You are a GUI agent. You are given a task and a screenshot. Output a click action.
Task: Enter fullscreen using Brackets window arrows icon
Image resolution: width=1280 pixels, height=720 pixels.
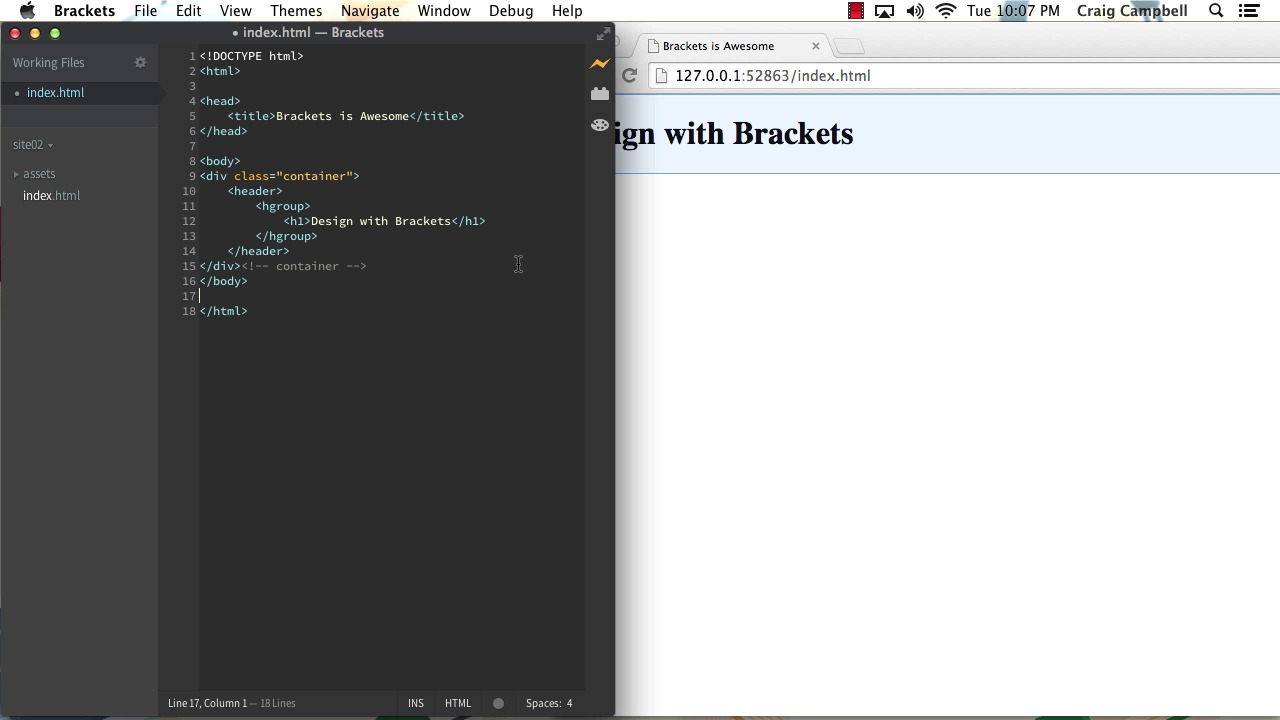tap(603, 35)
